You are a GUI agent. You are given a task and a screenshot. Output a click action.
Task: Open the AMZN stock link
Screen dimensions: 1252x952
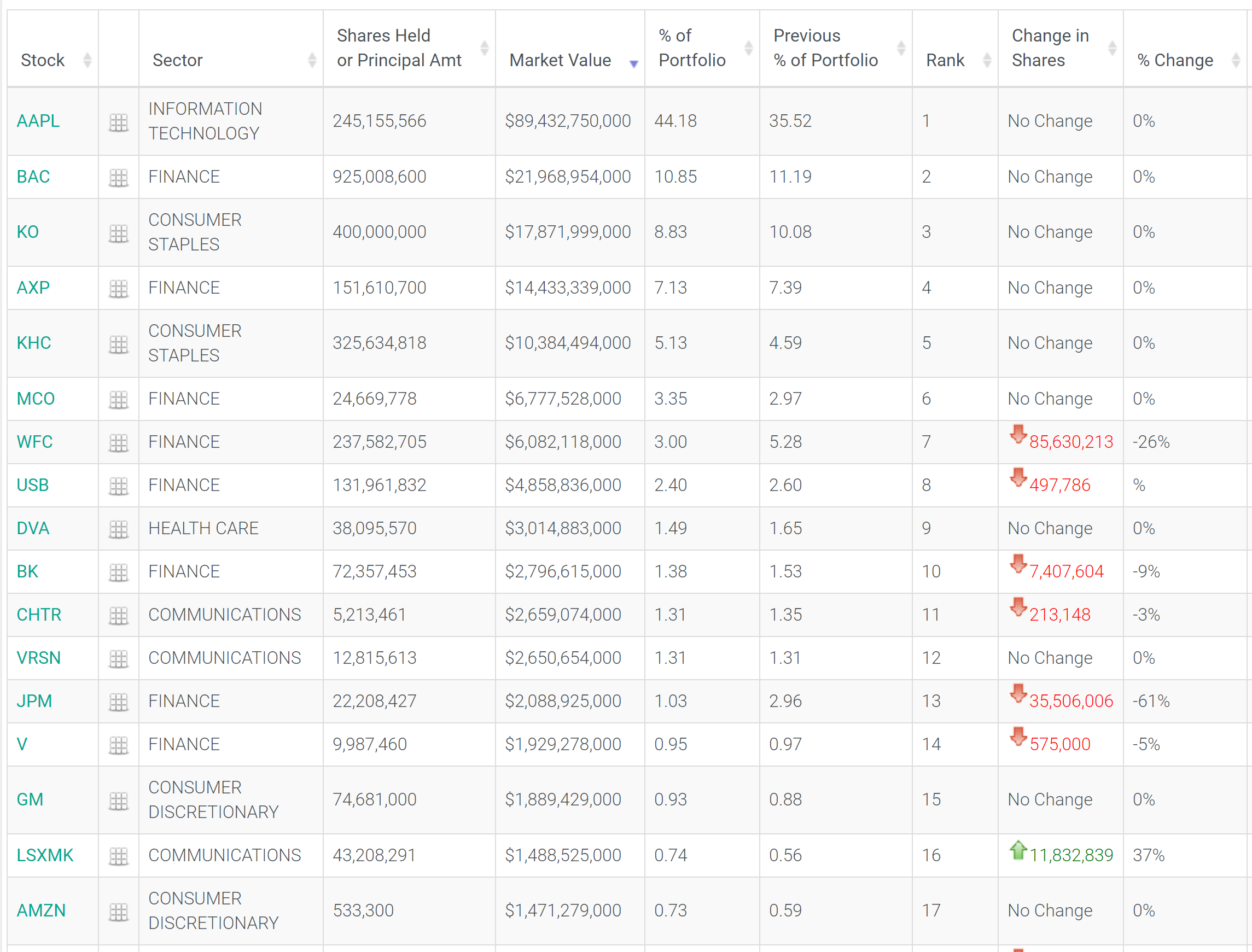(41, 911)
